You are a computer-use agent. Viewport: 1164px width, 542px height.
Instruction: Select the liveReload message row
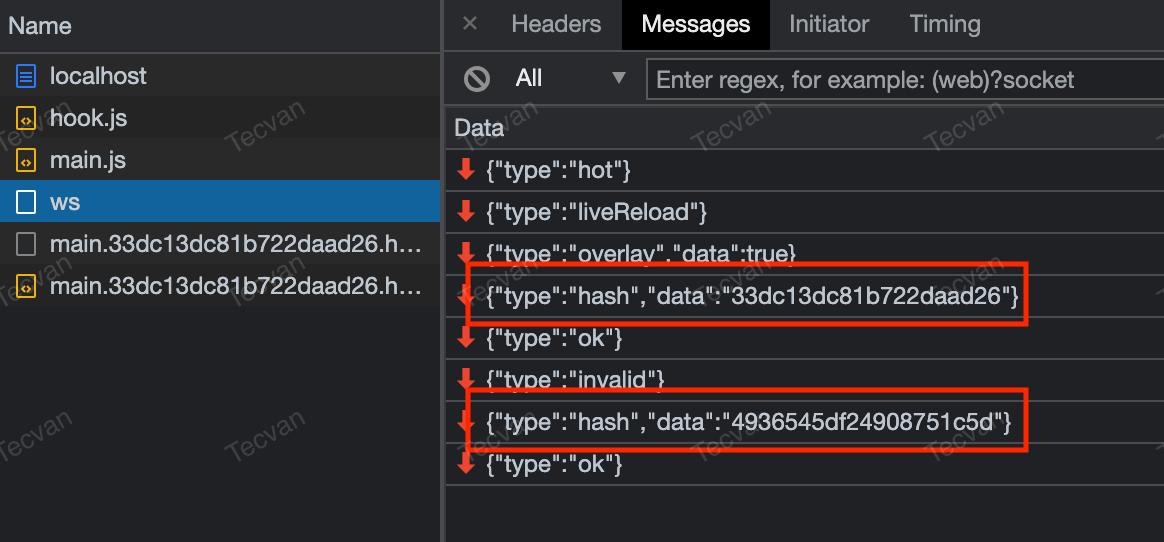(804, 213)
